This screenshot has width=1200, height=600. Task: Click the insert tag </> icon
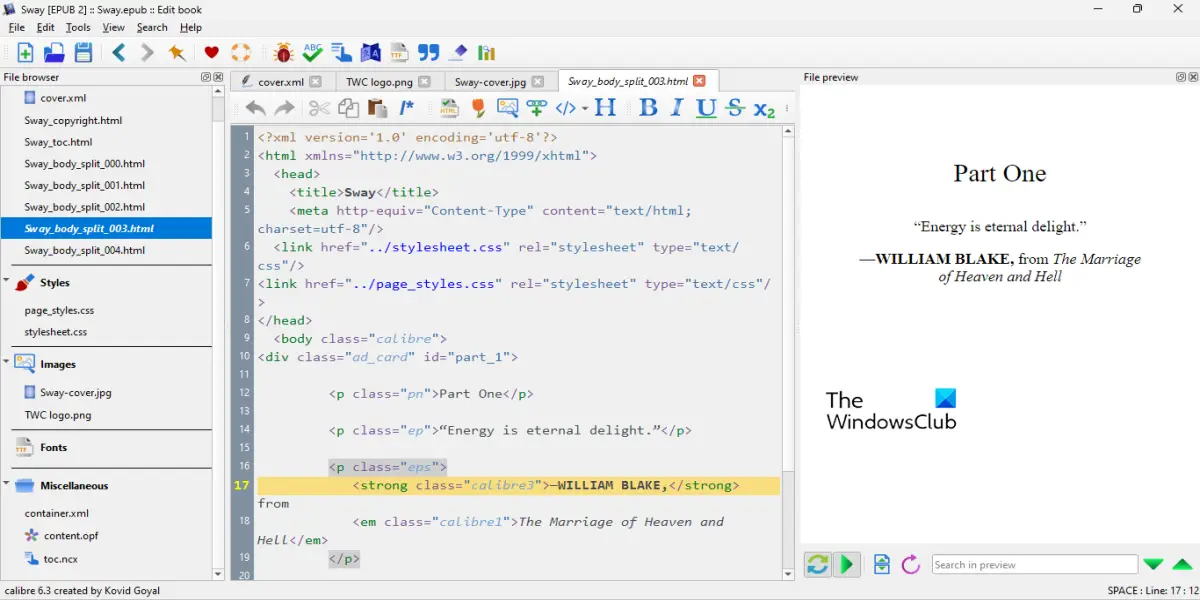point(565,108)
